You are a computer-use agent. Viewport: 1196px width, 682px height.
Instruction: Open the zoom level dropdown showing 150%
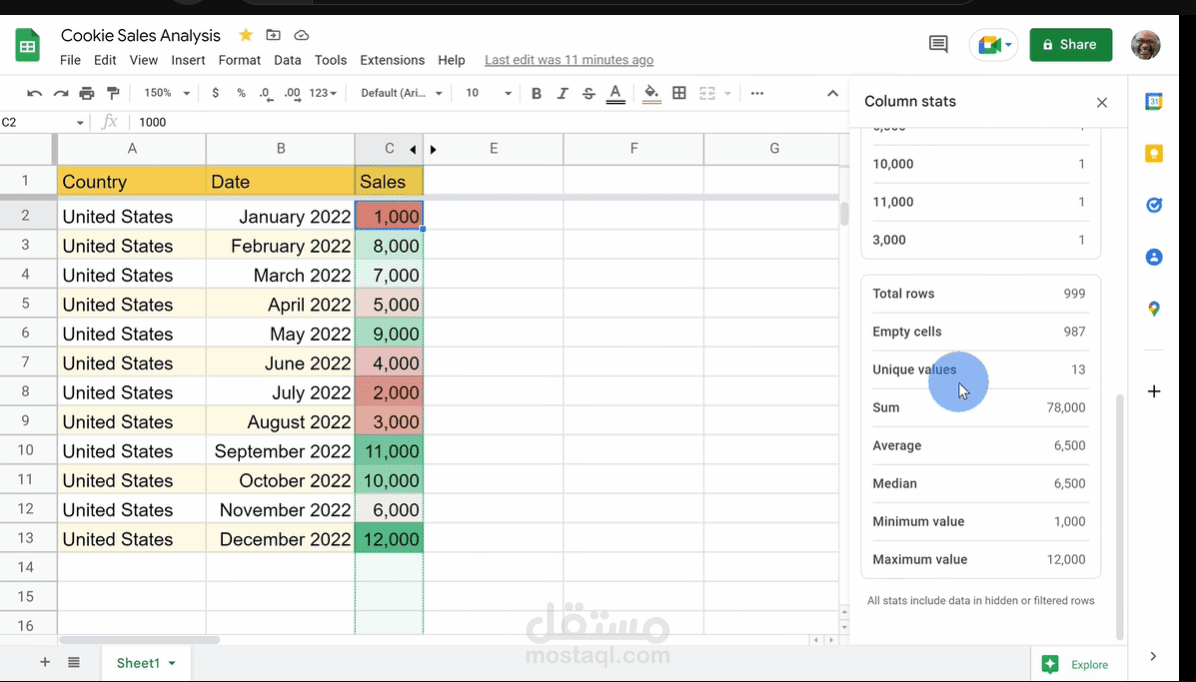click(x=163, y=92)
